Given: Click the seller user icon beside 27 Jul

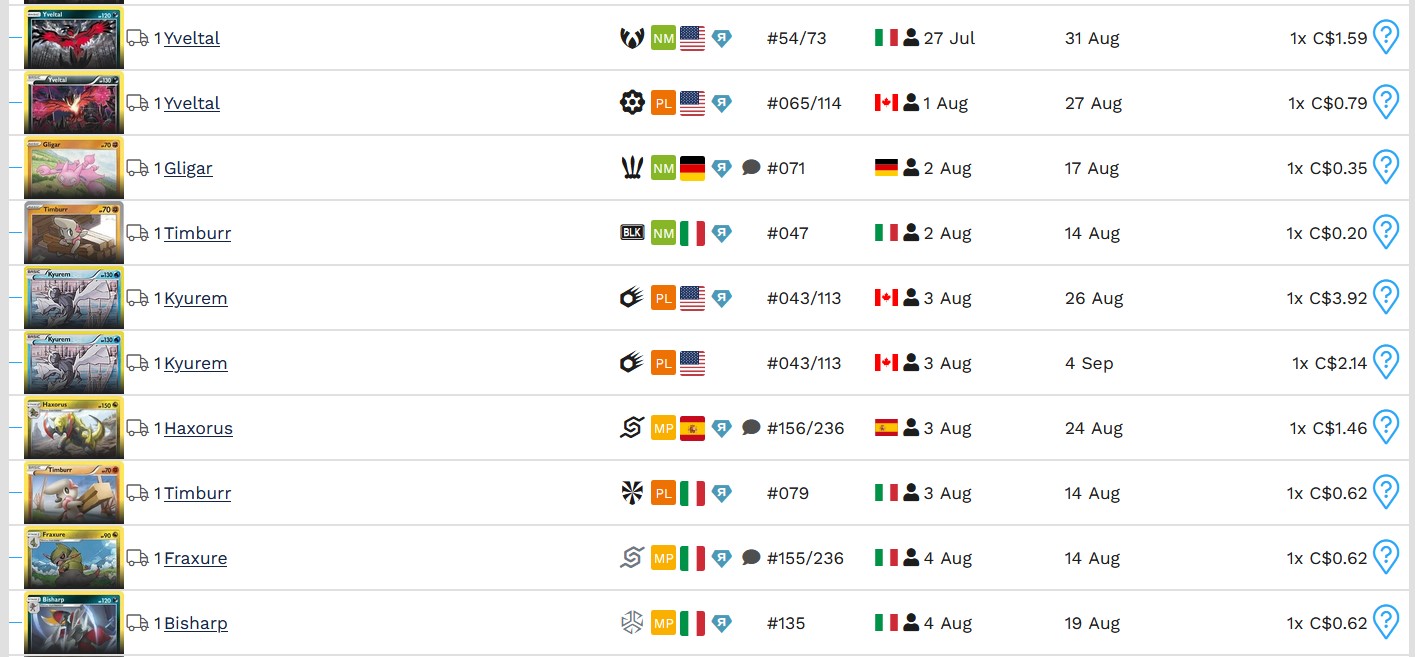Looking at the screenshot, I should [x=911, y=38].
